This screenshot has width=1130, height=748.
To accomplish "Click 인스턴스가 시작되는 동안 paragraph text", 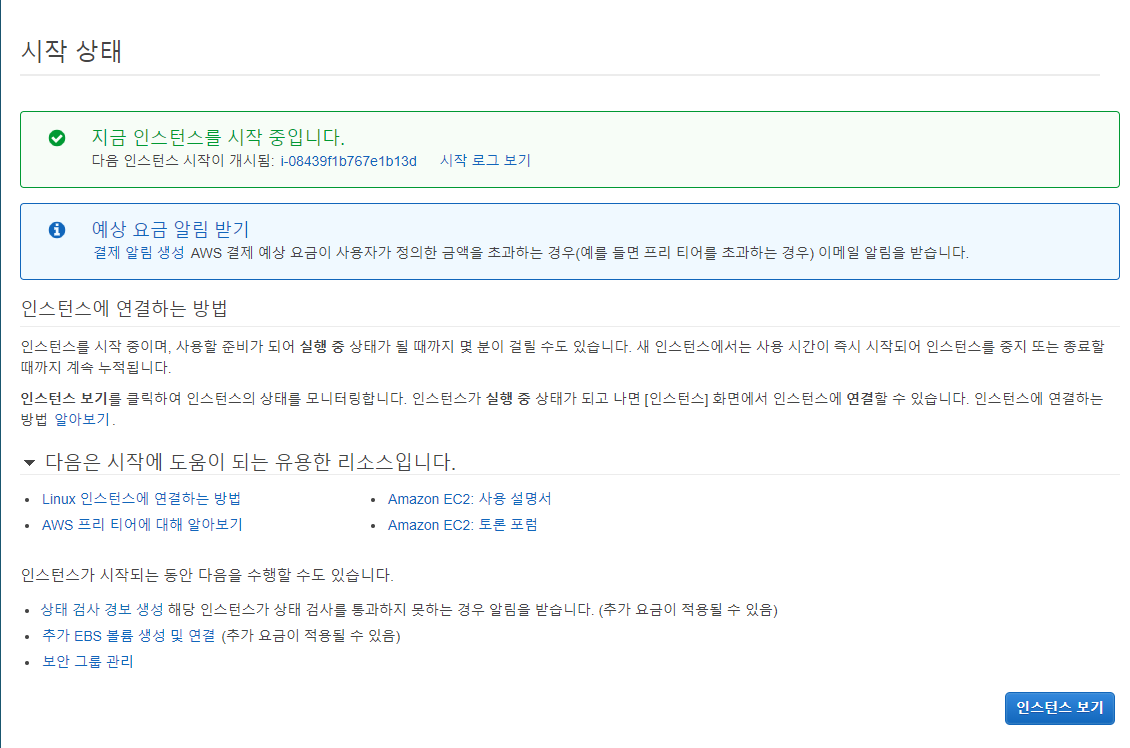I will [207, 575].
